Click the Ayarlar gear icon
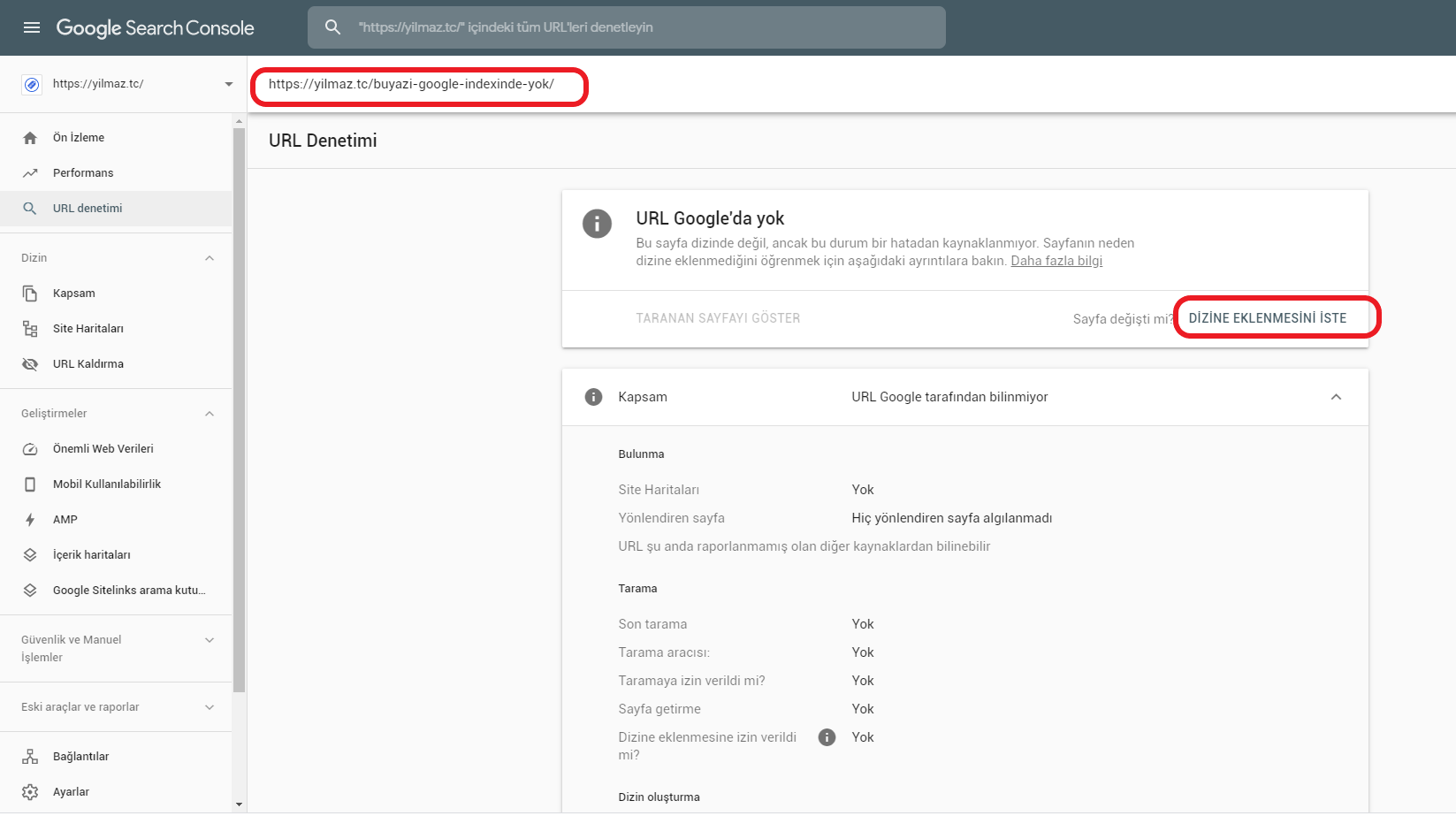1456x816 pixels. point(30,792)
